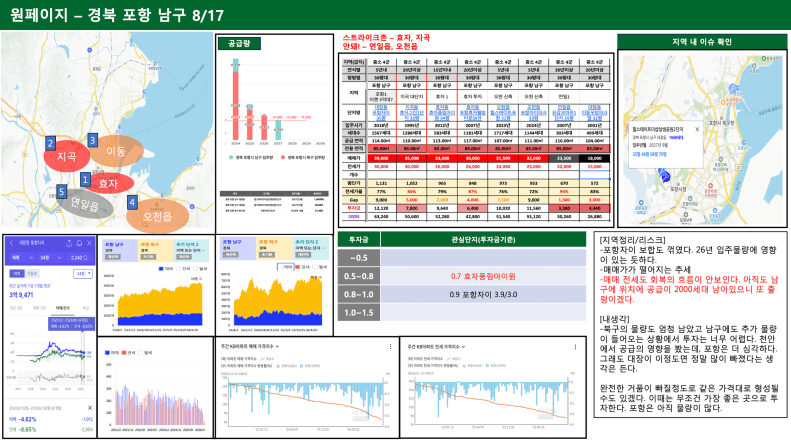
Task: Select the 매매/전세 tab in the app panel
Action: point(63,307)
